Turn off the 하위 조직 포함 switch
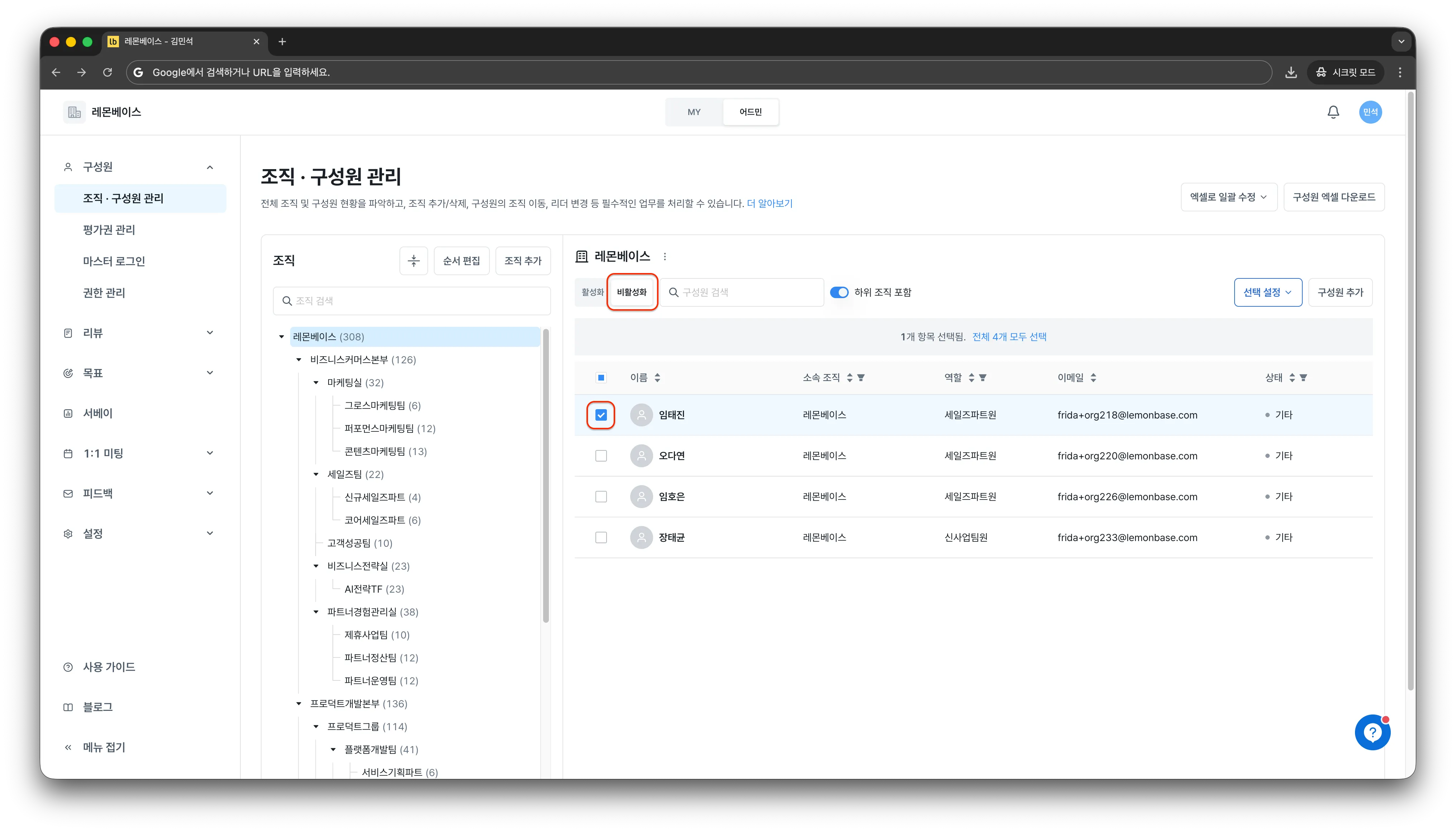 839,293
